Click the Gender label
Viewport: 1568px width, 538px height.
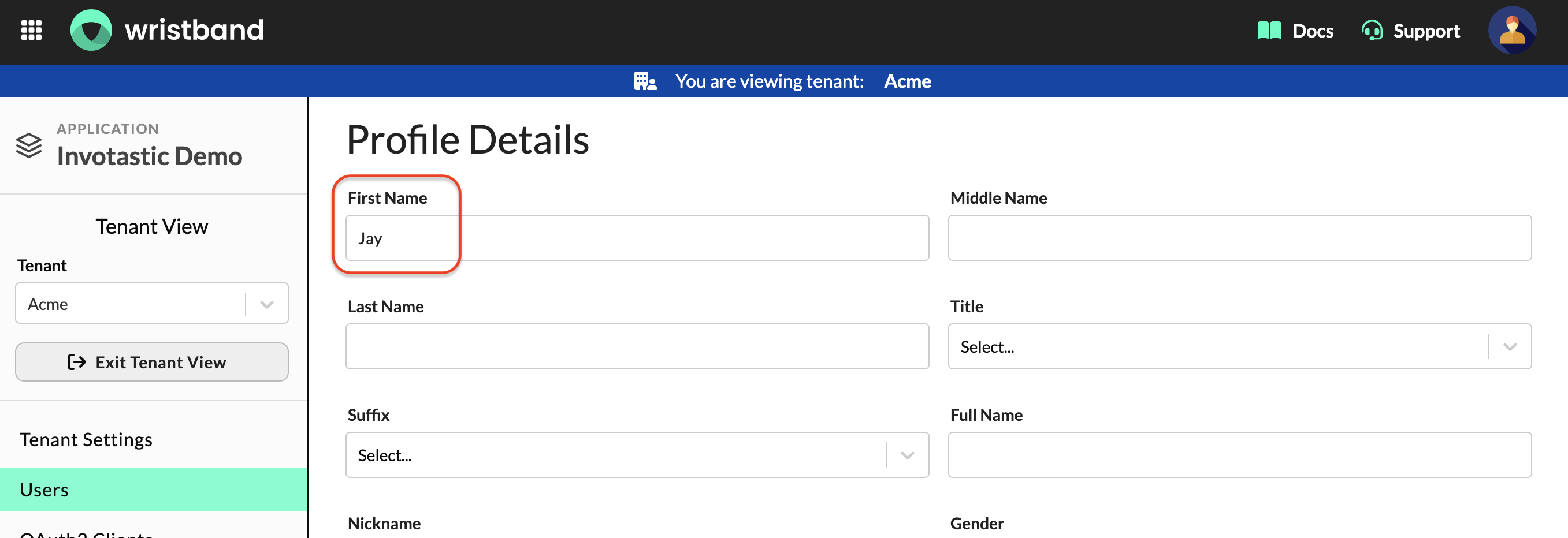[x=976, y=524]
